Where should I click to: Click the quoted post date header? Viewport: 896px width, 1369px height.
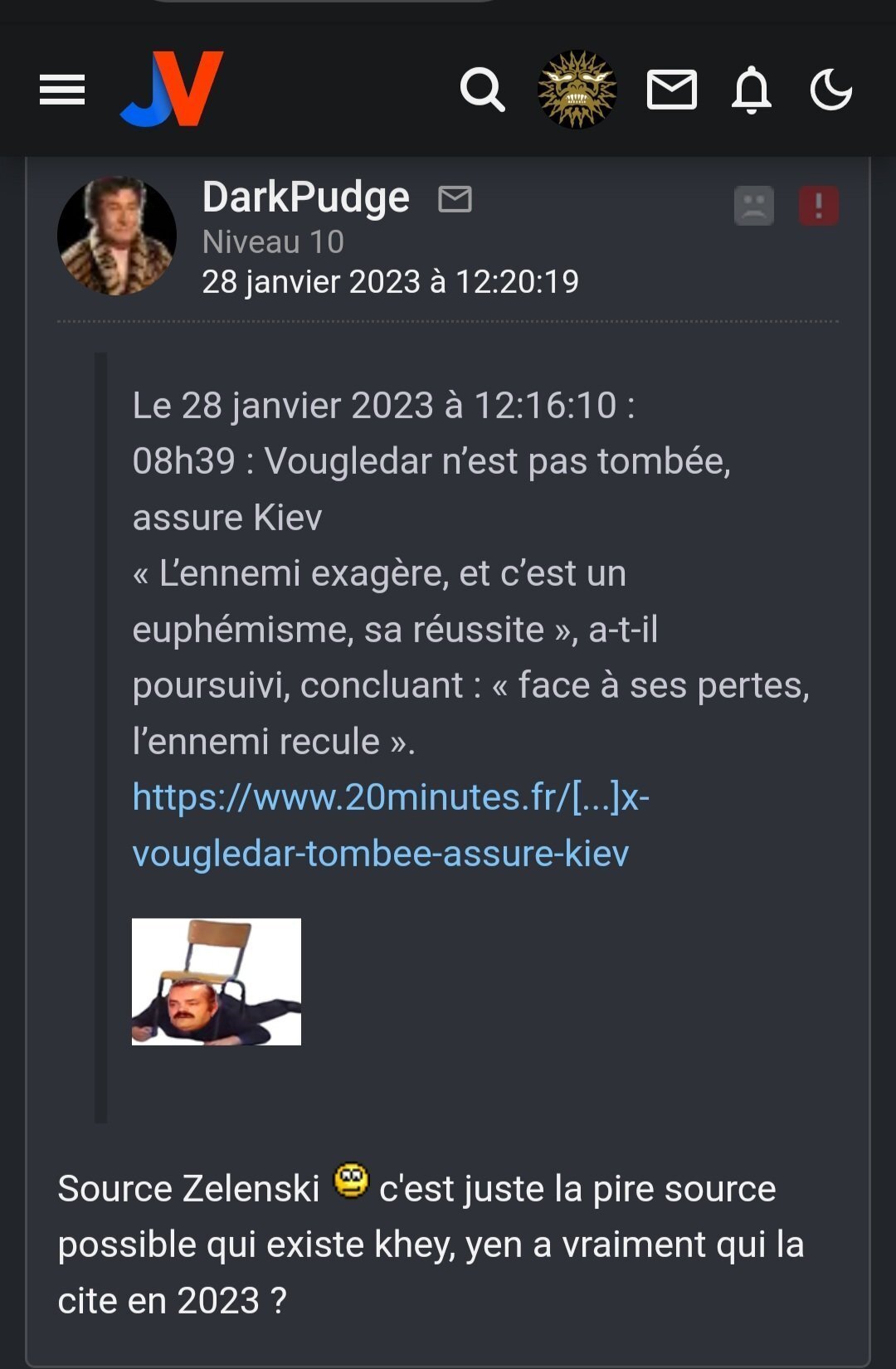tap(383, 406)
